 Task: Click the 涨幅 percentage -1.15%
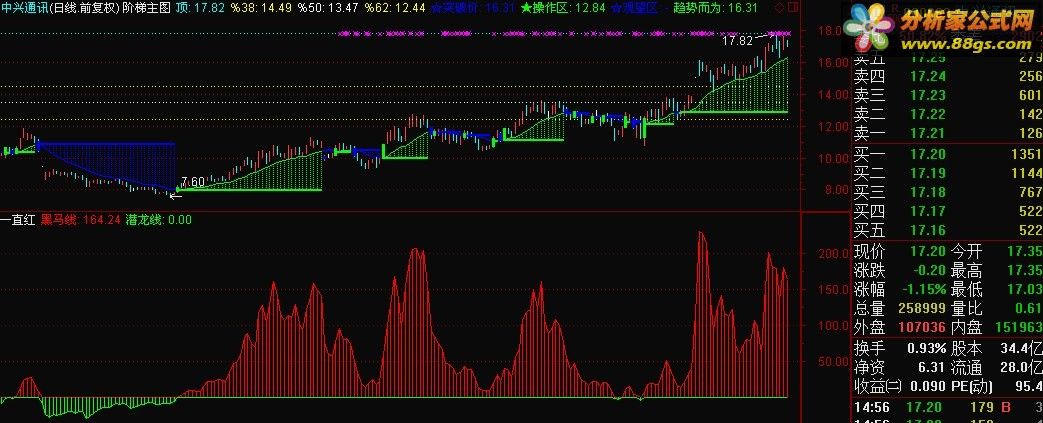pos(924,289)
